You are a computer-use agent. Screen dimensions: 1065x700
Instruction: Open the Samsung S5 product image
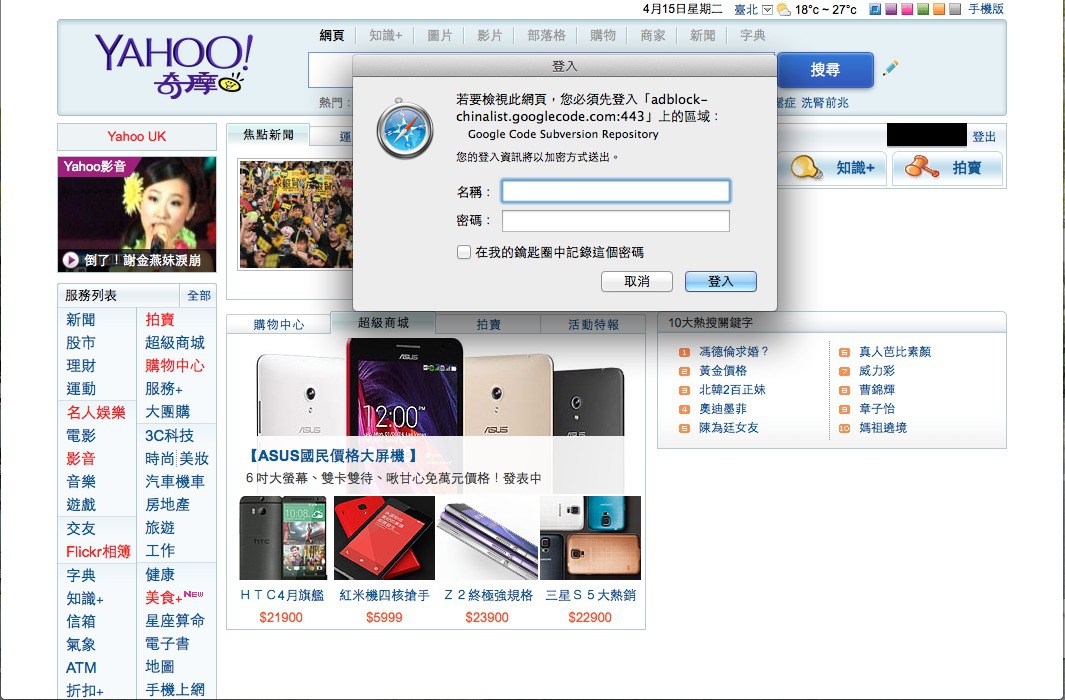(590, 538)
